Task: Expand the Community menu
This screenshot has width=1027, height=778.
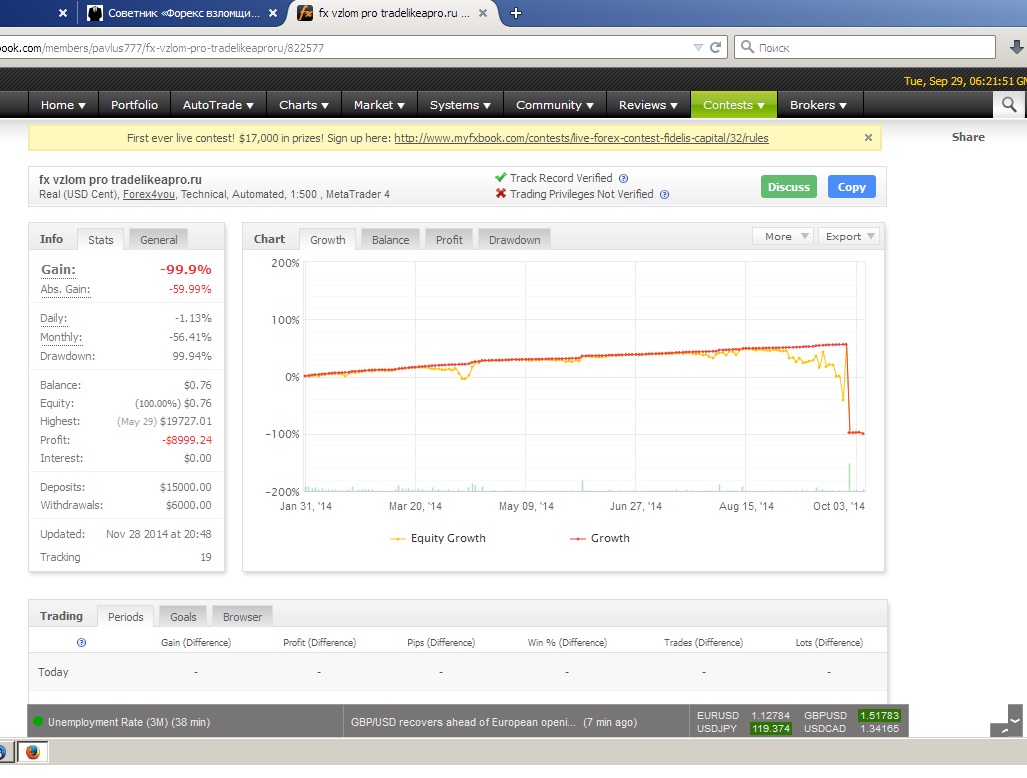Action: click(x=555, y=105)
